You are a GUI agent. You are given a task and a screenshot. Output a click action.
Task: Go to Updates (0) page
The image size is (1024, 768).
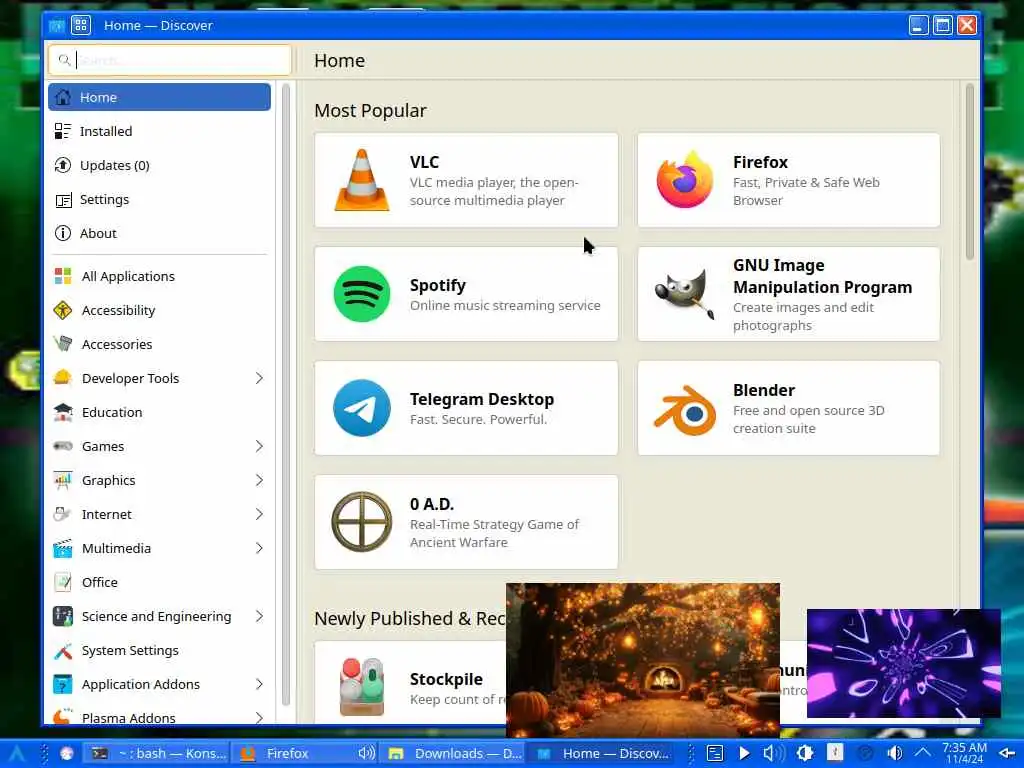click(x=159, y=165)
